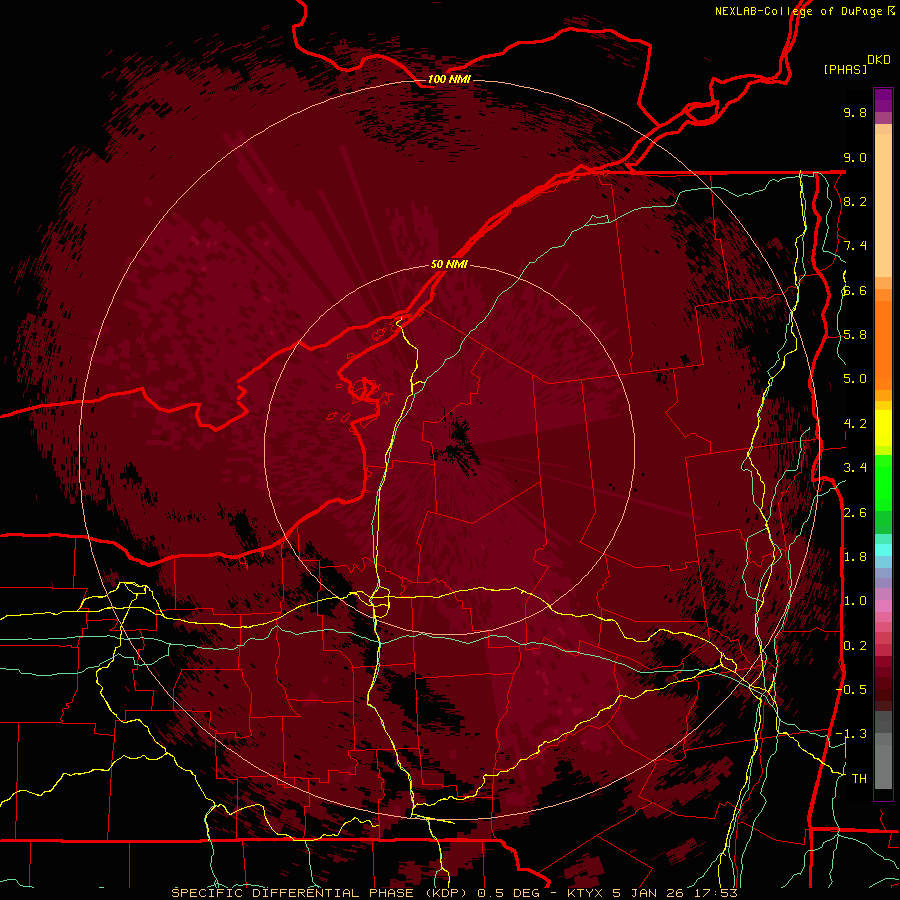Click the 6.6 scale value
Screen dimensions: 900x900
click(855, 290)
